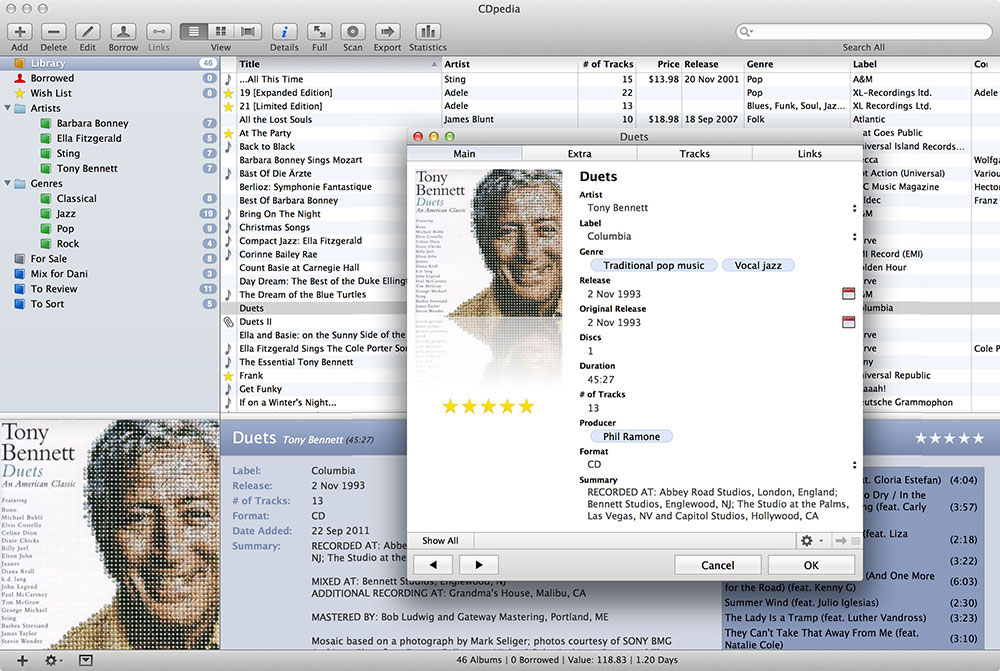The width and height of the screenshot is (1000, 671).
Task: Toggle the info panel button in bottom bar
Action: (85, 660)
